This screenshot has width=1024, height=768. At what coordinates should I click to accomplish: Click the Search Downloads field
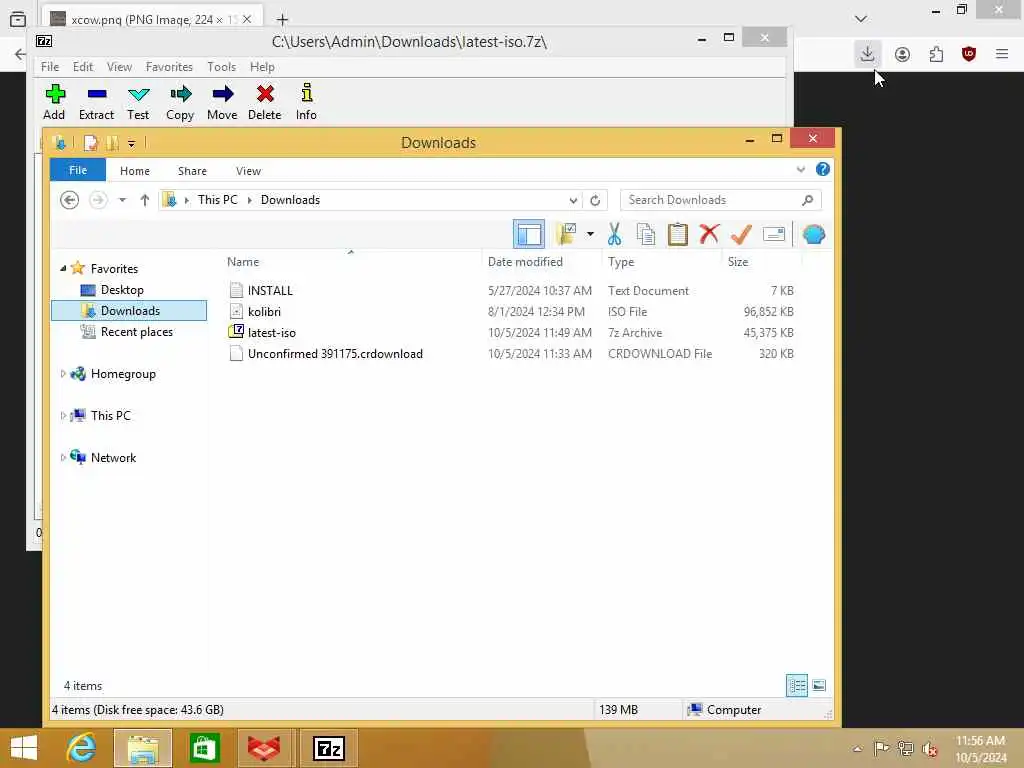[x=720, y=200]
